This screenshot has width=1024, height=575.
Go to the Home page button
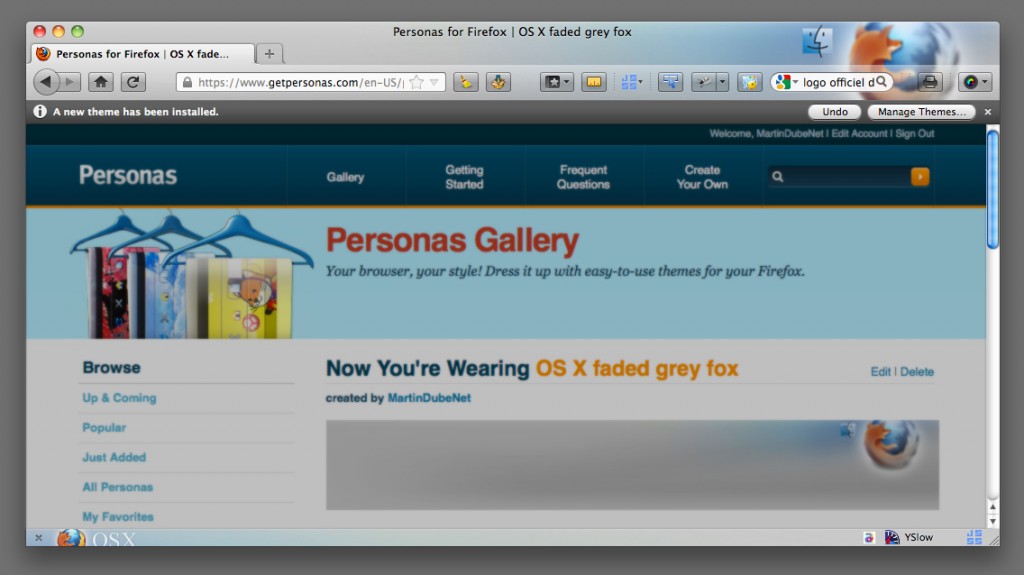[x=101, y=82]
